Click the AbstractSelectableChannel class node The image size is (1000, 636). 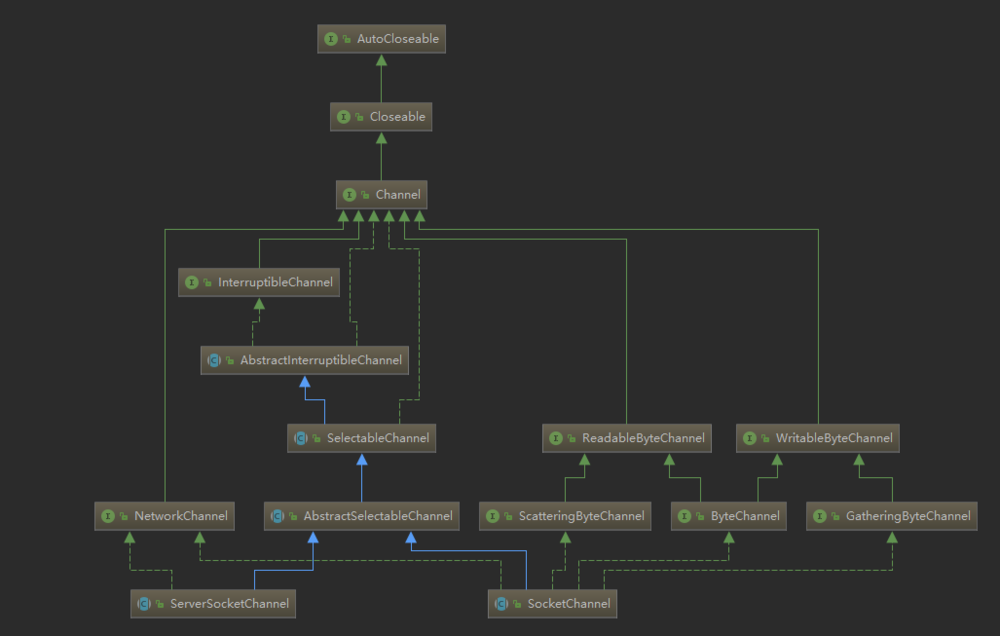362,516
